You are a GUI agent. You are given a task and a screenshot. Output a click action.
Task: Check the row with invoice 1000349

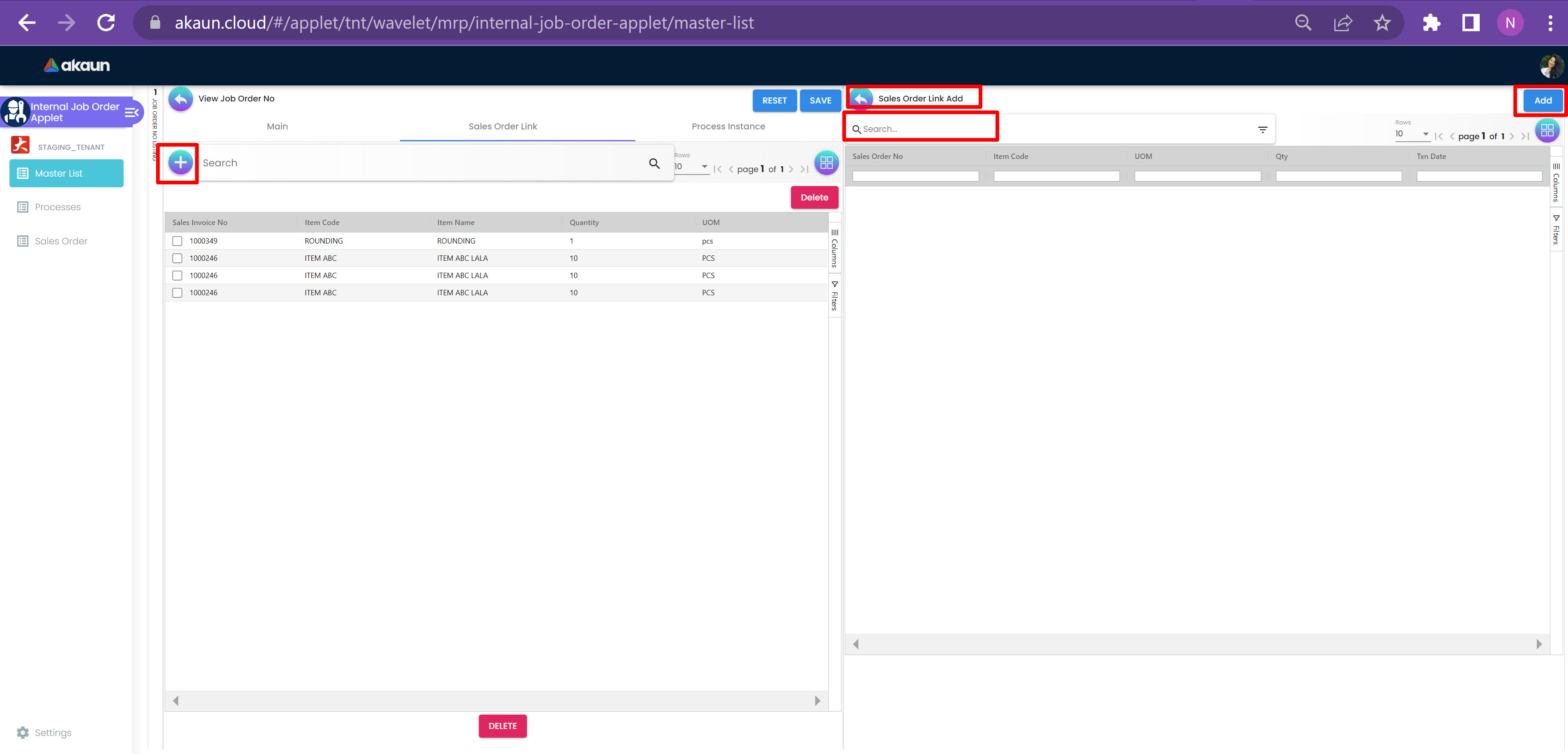point(177,241)
